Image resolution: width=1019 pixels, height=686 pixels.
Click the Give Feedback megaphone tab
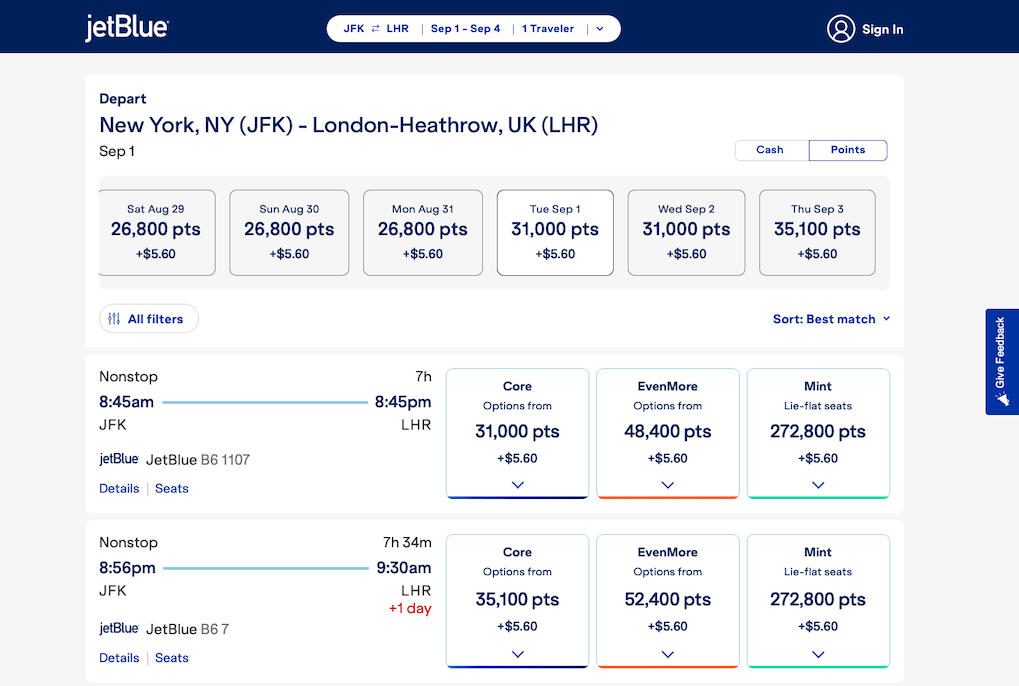point(1001,361)
